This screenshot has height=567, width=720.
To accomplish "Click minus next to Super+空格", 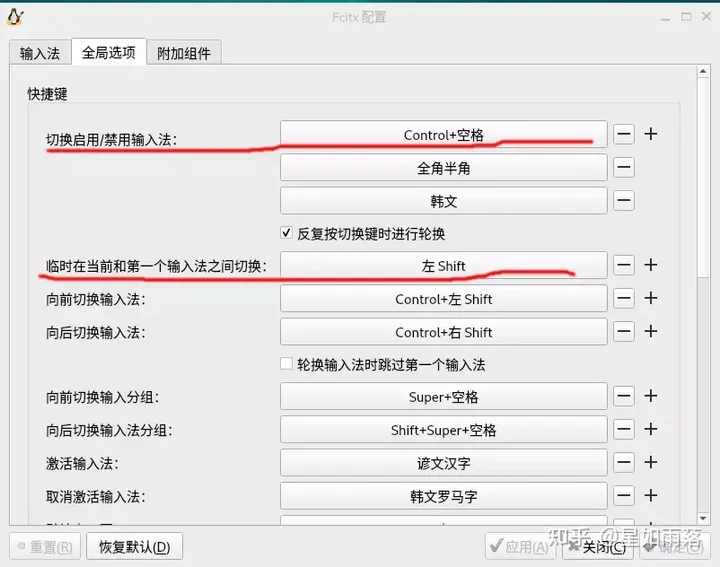I will pos(624,396).
